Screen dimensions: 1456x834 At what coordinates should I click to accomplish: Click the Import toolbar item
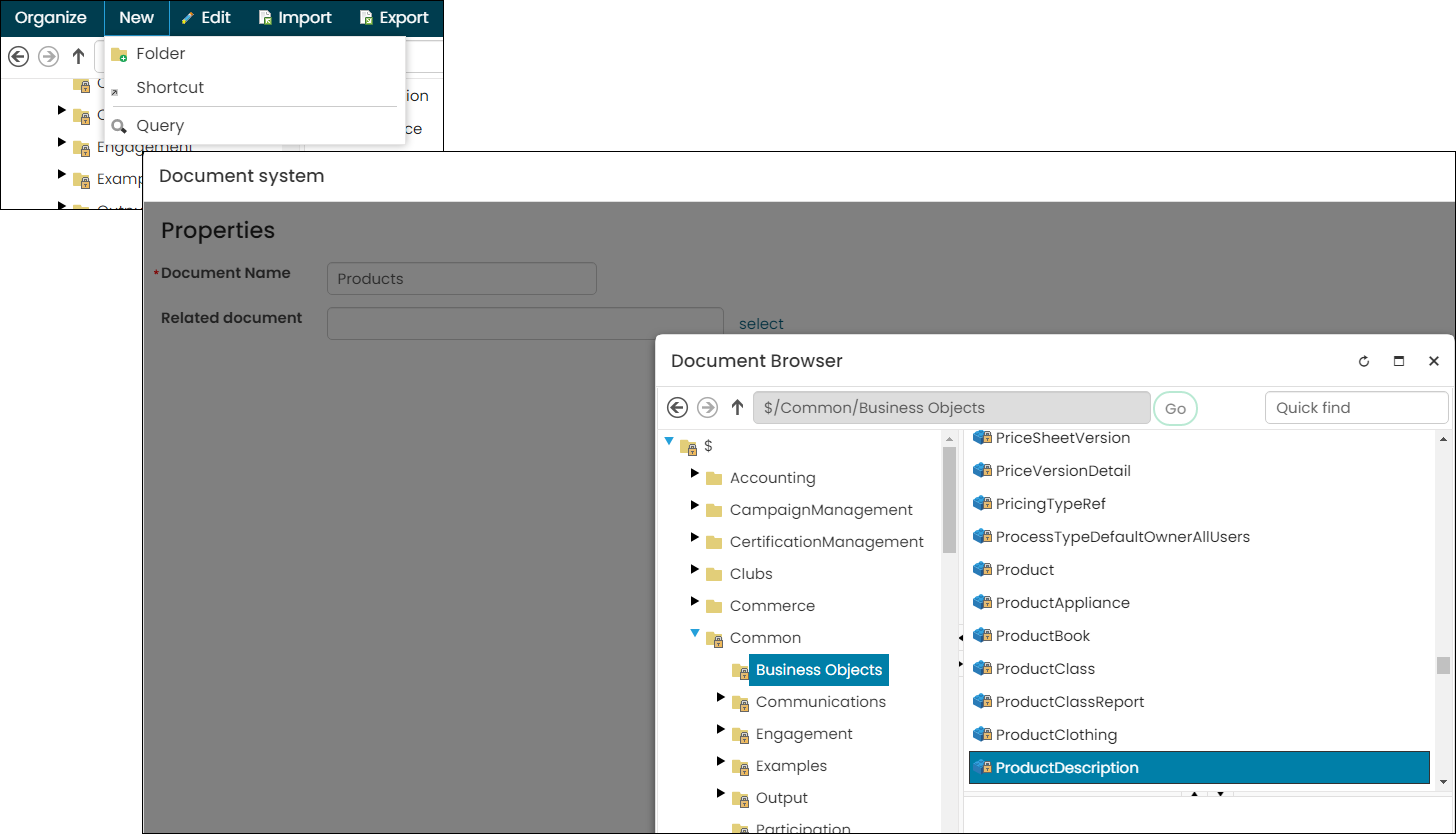[x=295, y=18]
